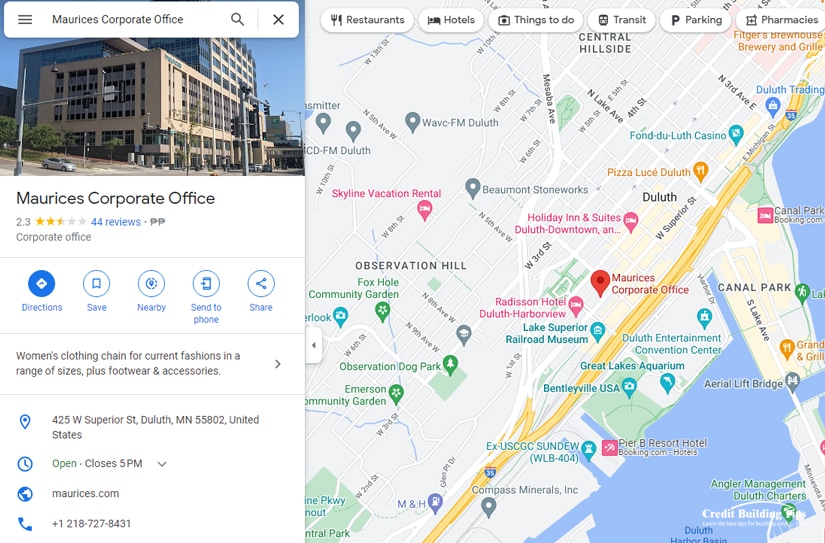Viewport: 825px width, 543px height.
Task: Click the Compass Minerals, Inc marker
Action: coord(488,507)
